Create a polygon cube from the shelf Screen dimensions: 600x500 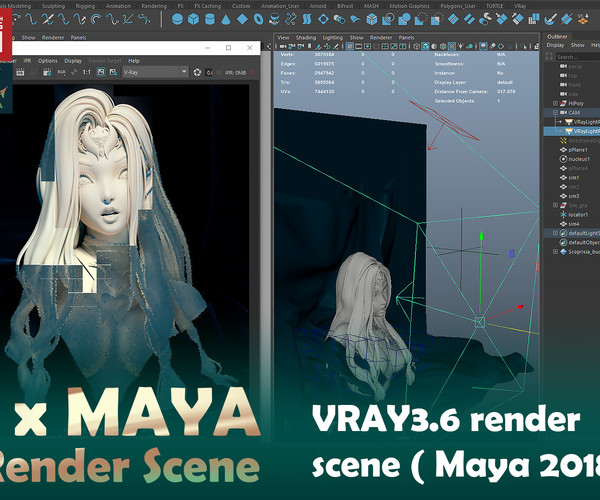(x=194, y=19)
